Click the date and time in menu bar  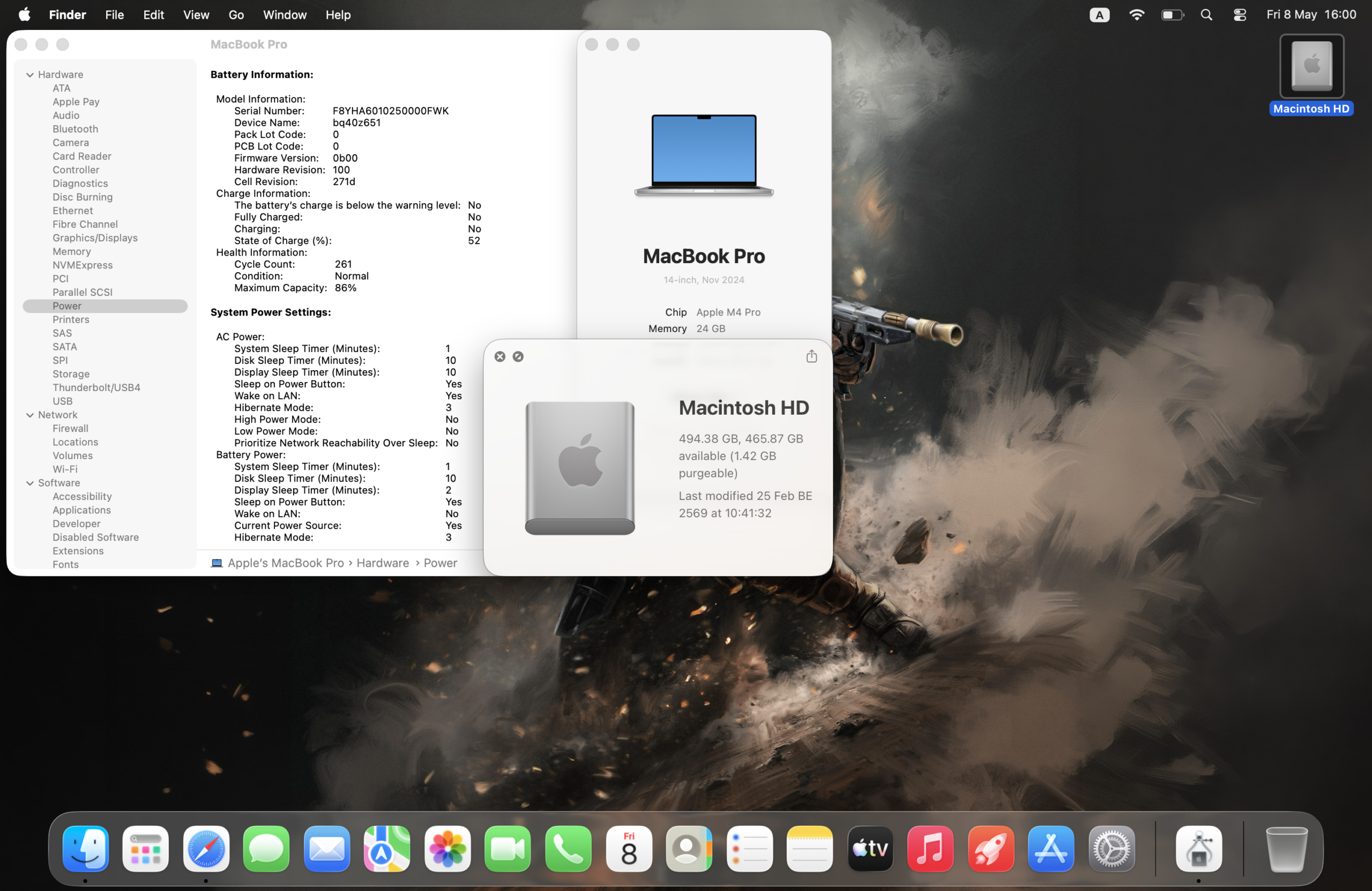pyautogui.click(x=1311, y=14)
